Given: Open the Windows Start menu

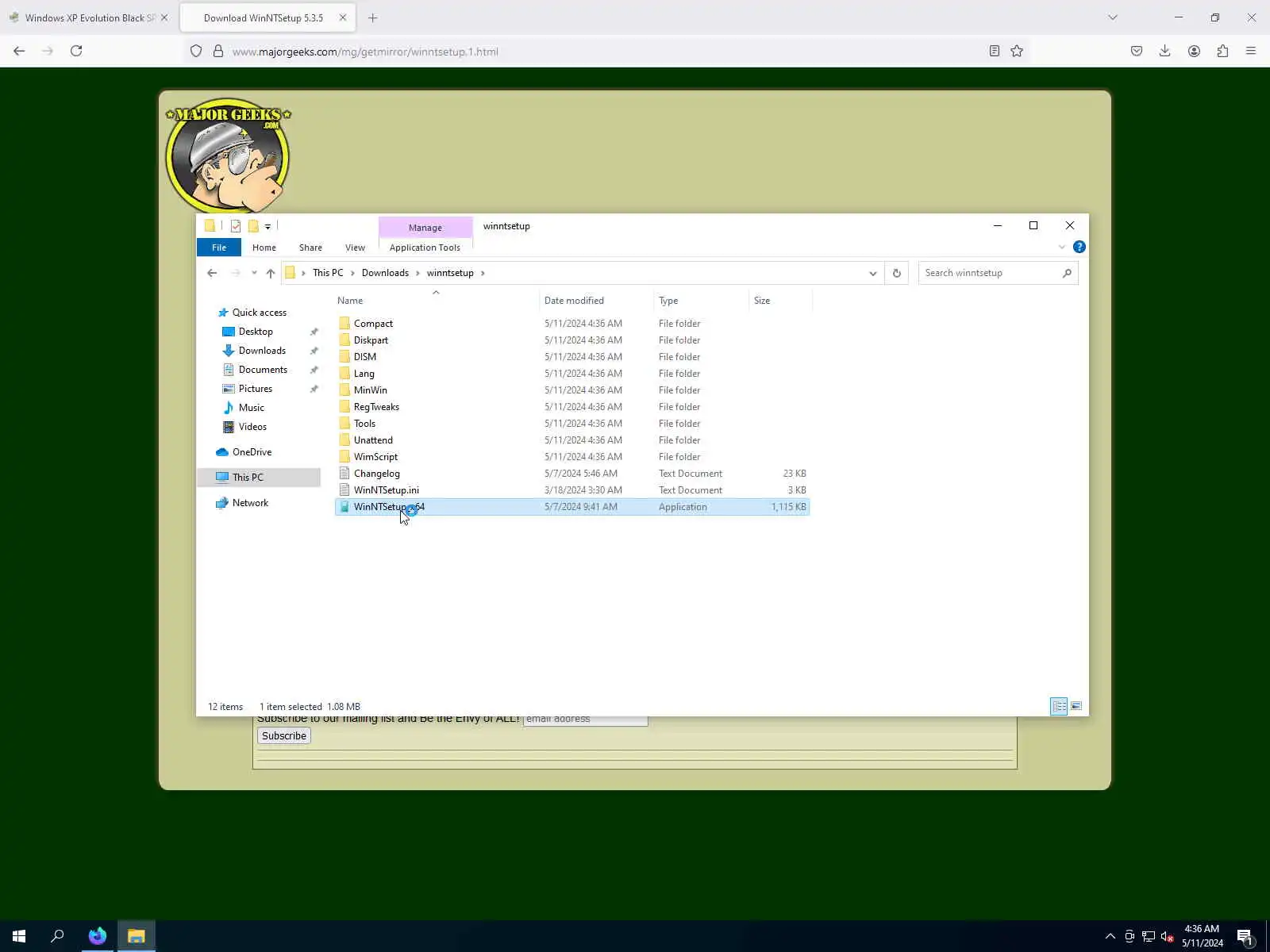Looking at the screenshot, I should point(19,936).
